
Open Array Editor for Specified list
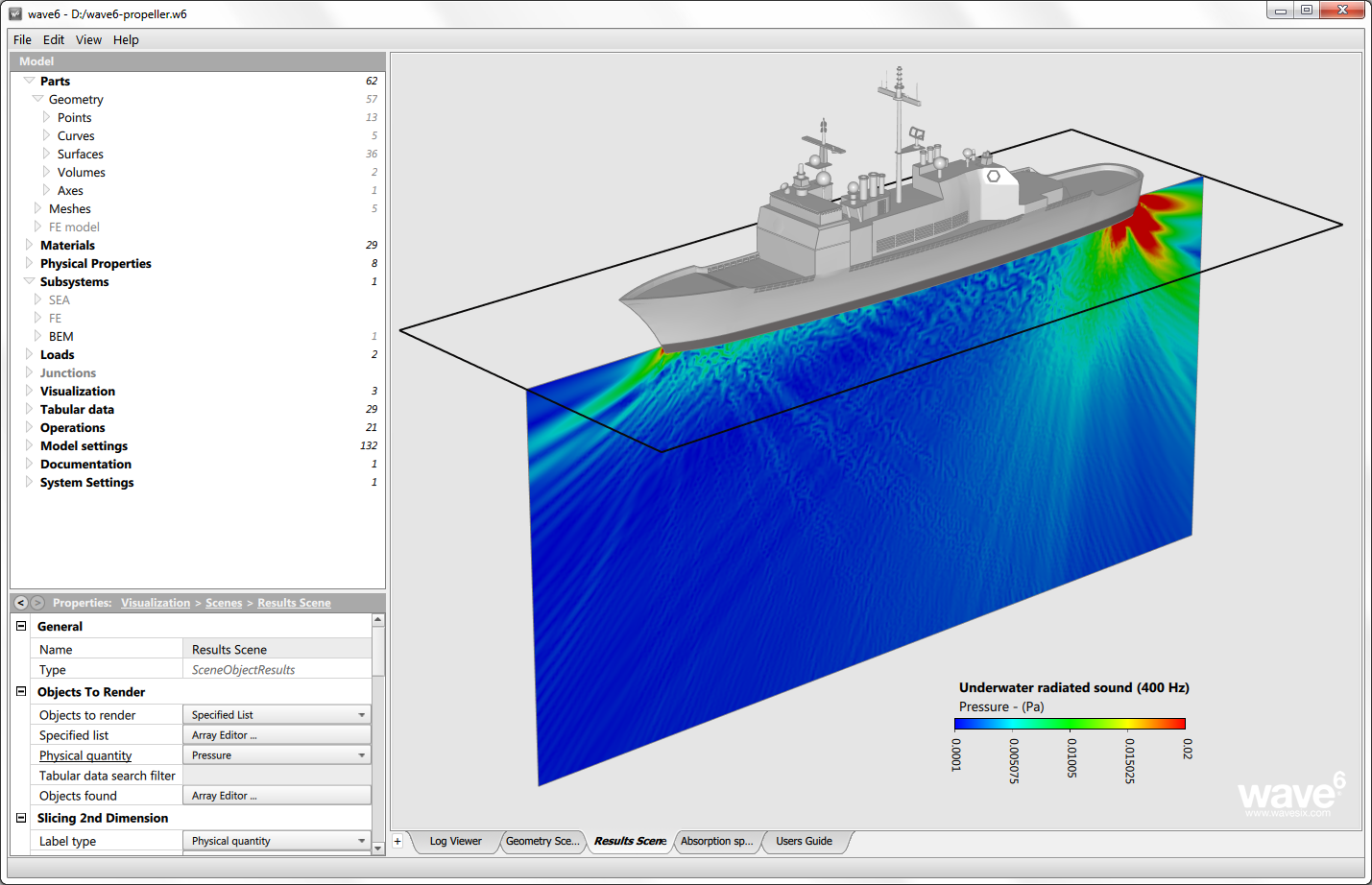pos(277,735)
